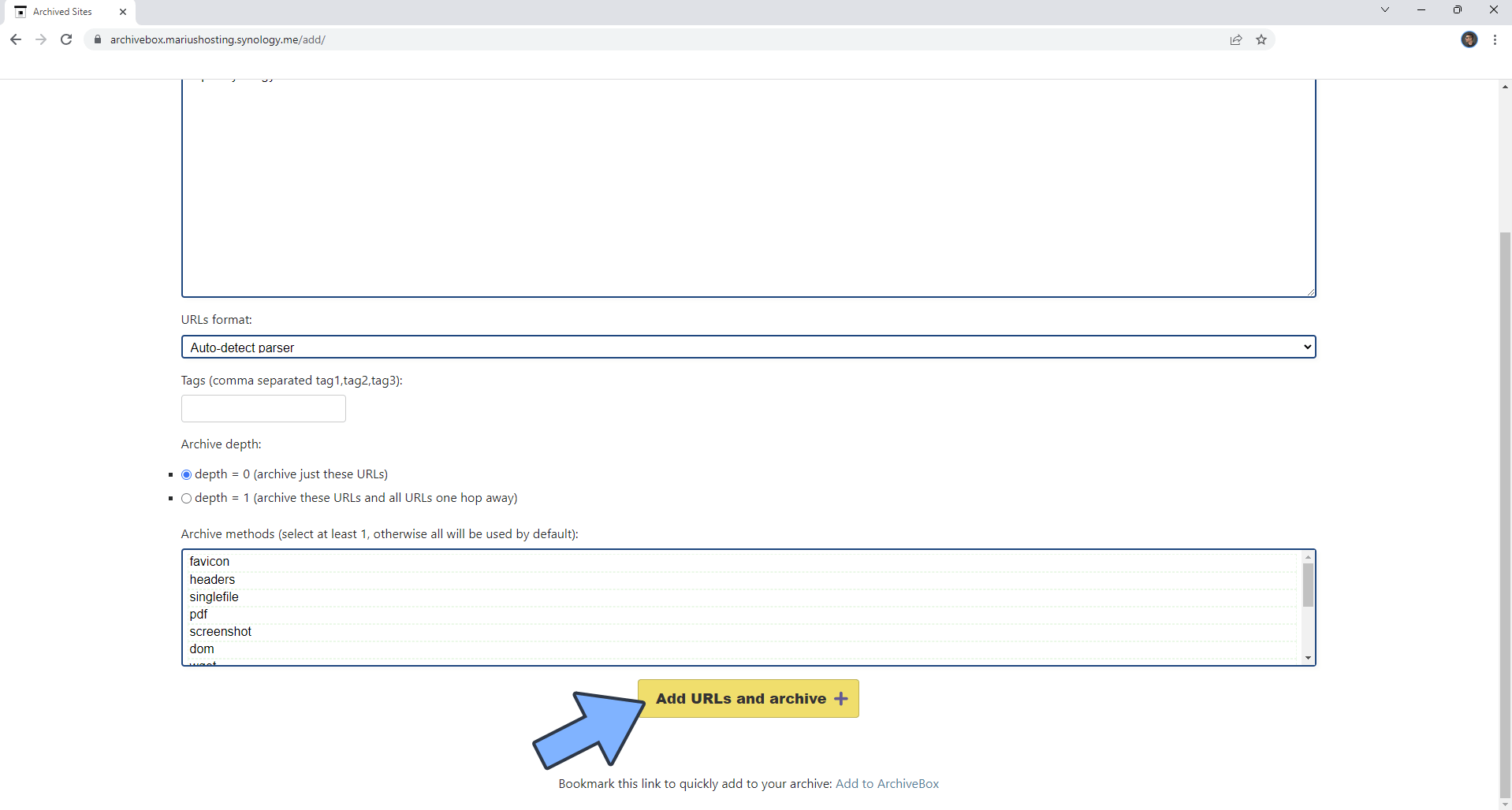The image size is (1512, 810).
Task: Select screenshot archive method
Action: [741, 631]
